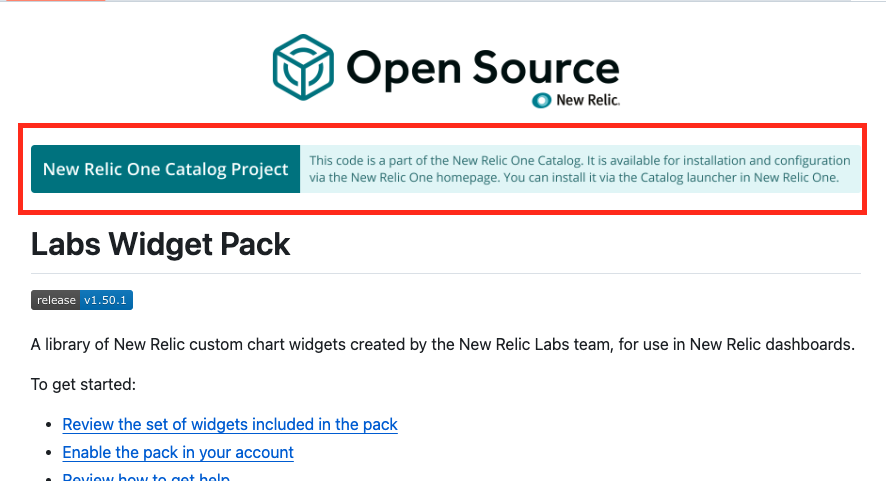This screenshot has width=886, height=481.
Task: Click the banner line starting "via the New Relic One homepage"
Action: coord(574,177)
